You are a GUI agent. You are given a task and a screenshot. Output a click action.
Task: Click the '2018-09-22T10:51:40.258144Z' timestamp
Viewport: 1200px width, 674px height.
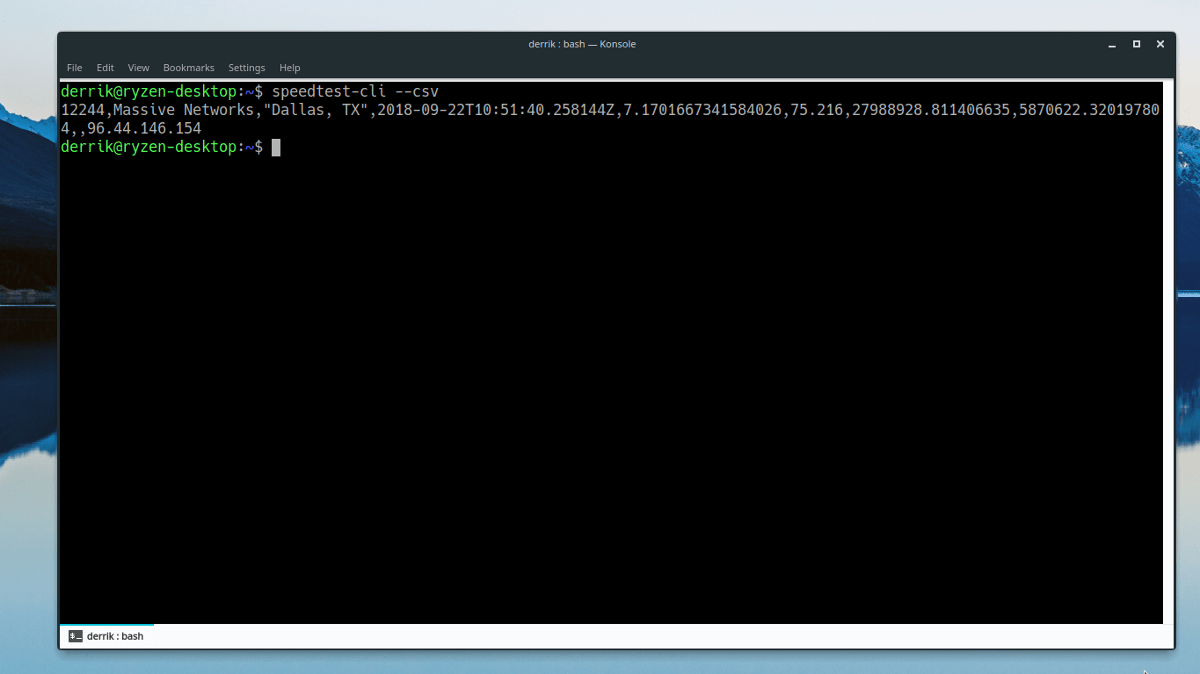496,110
